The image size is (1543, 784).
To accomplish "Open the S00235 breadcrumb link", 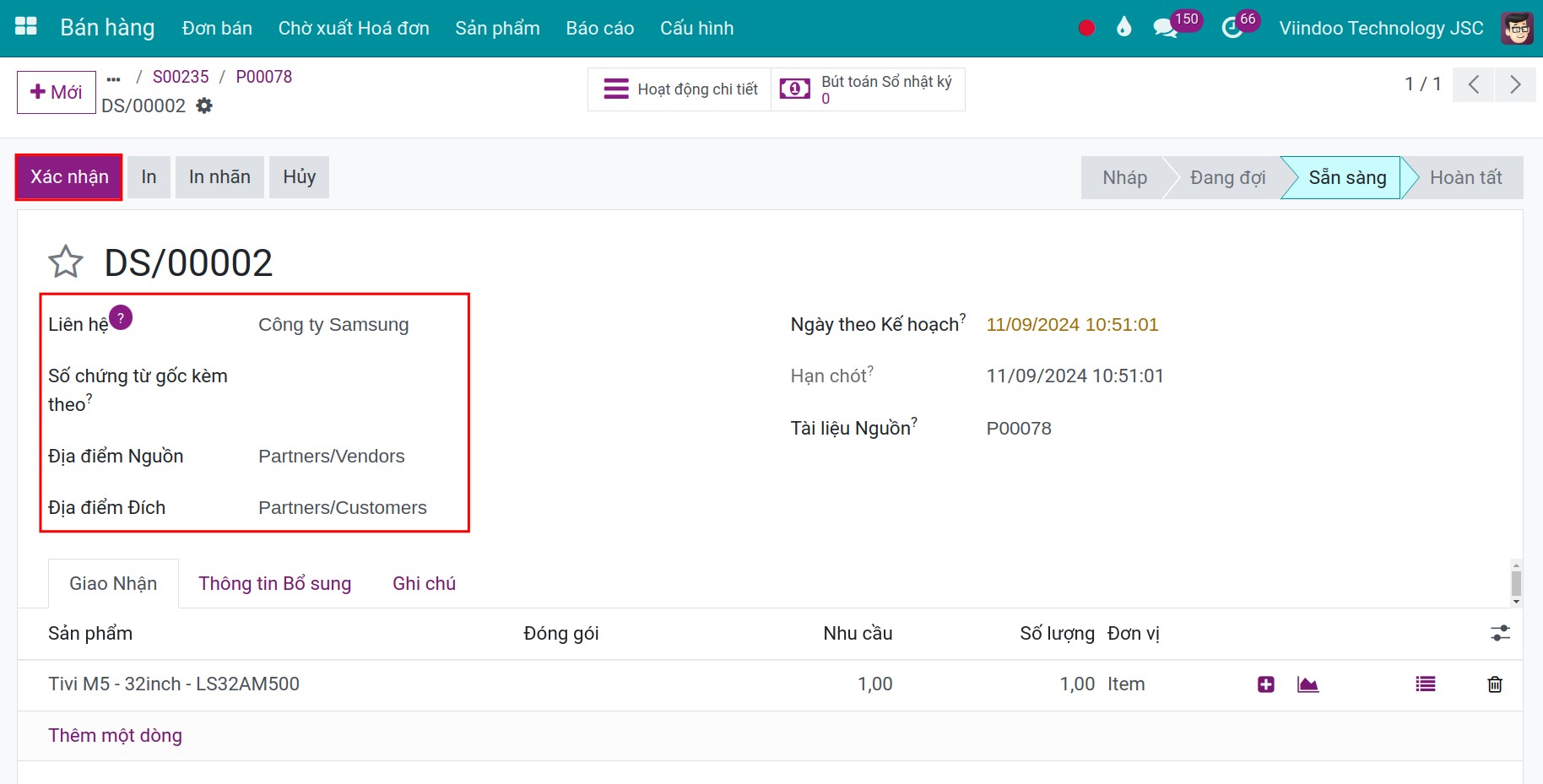I will [x=181, y=77].
